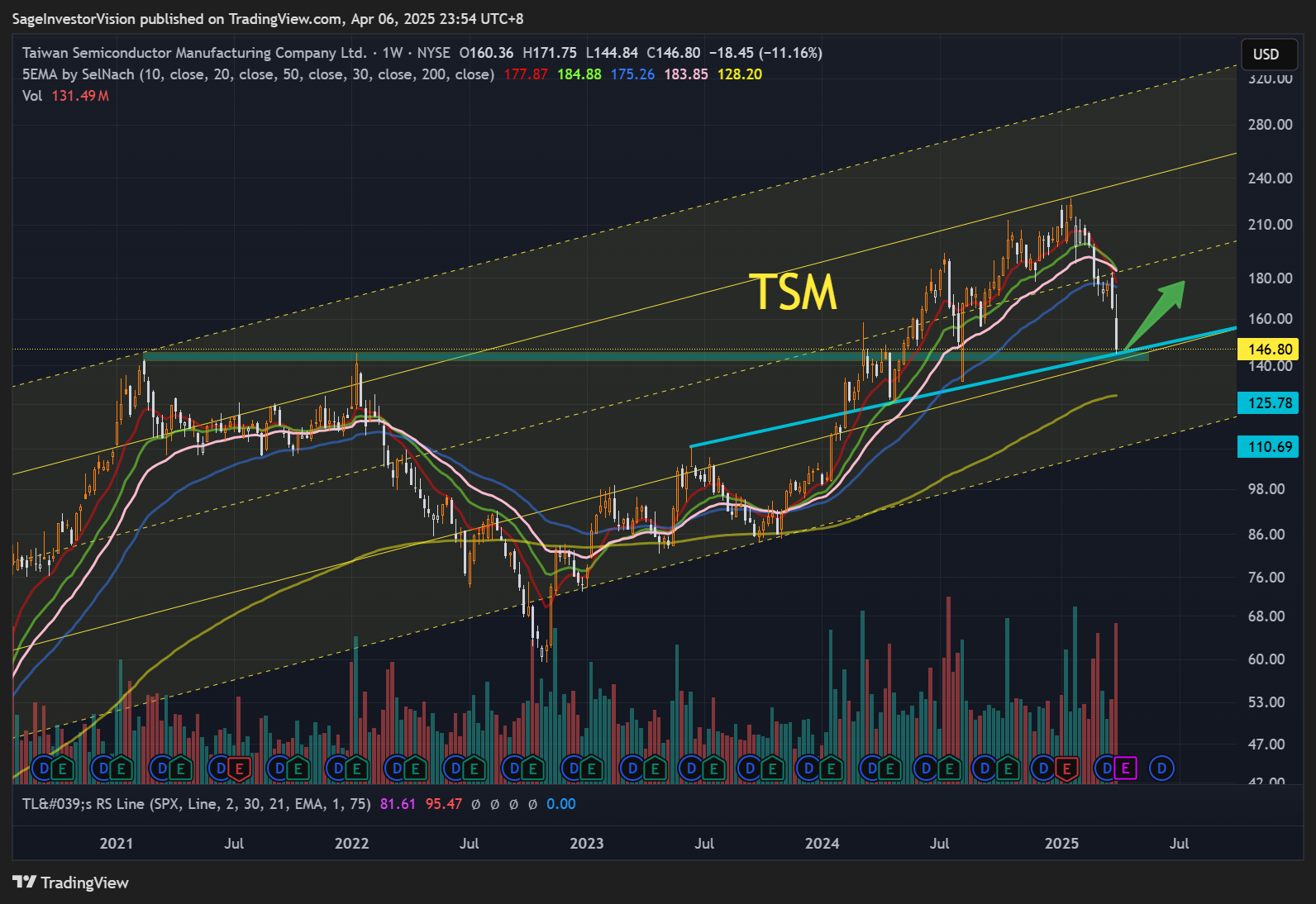Click the D dividend marker above the 2025 label
Image resolution: width=1316 pixels, height=904 pixels.
pos(1043,769)
